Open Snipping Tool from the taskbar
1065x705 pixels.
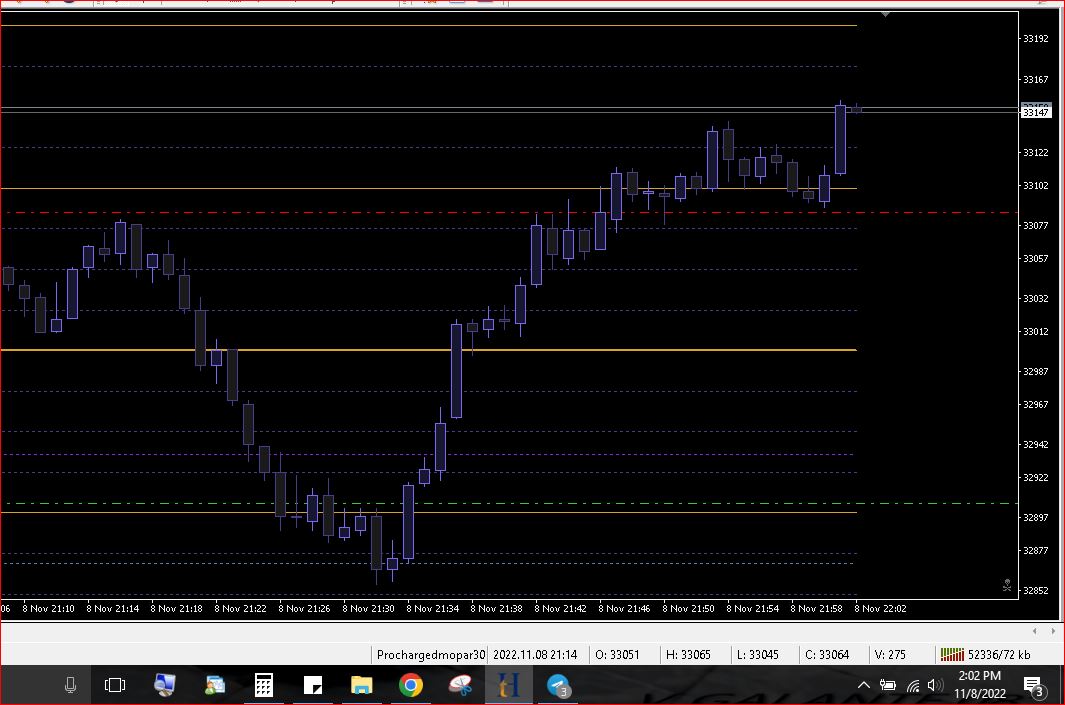(x=460, y=686)
